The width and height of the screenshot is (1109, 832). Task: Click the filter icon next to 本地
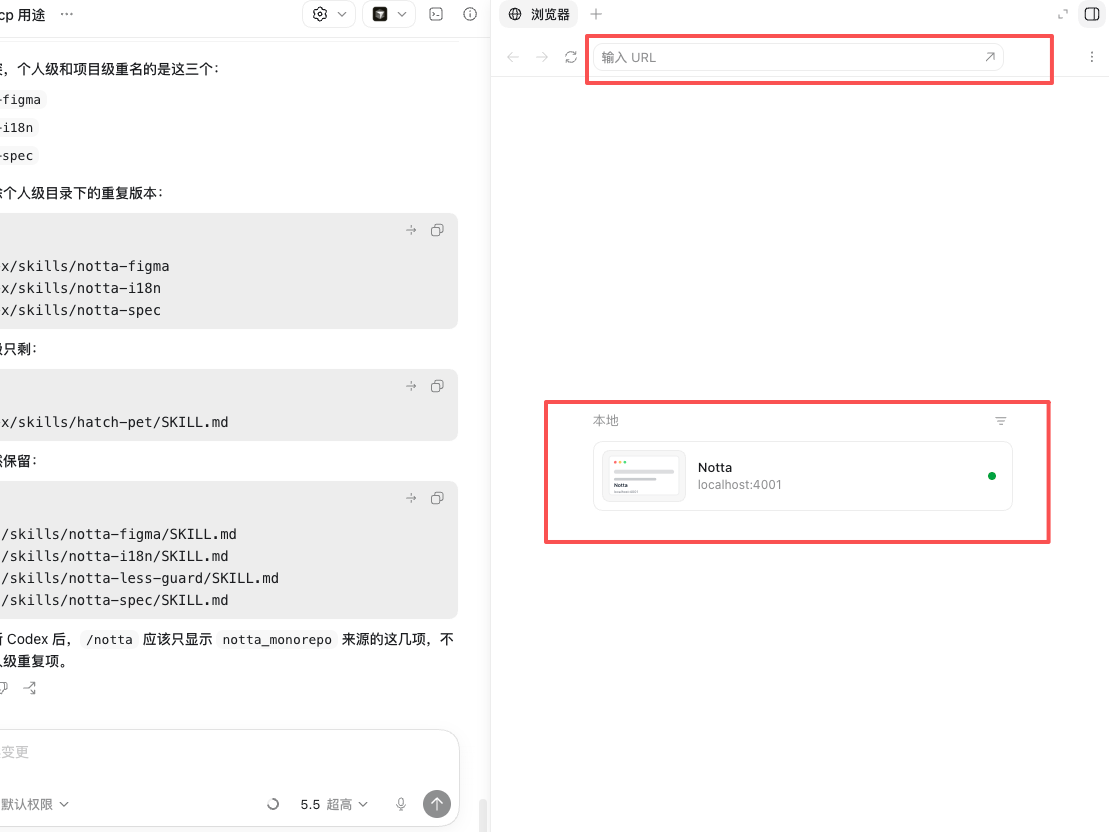click(x=1001, y=421)
